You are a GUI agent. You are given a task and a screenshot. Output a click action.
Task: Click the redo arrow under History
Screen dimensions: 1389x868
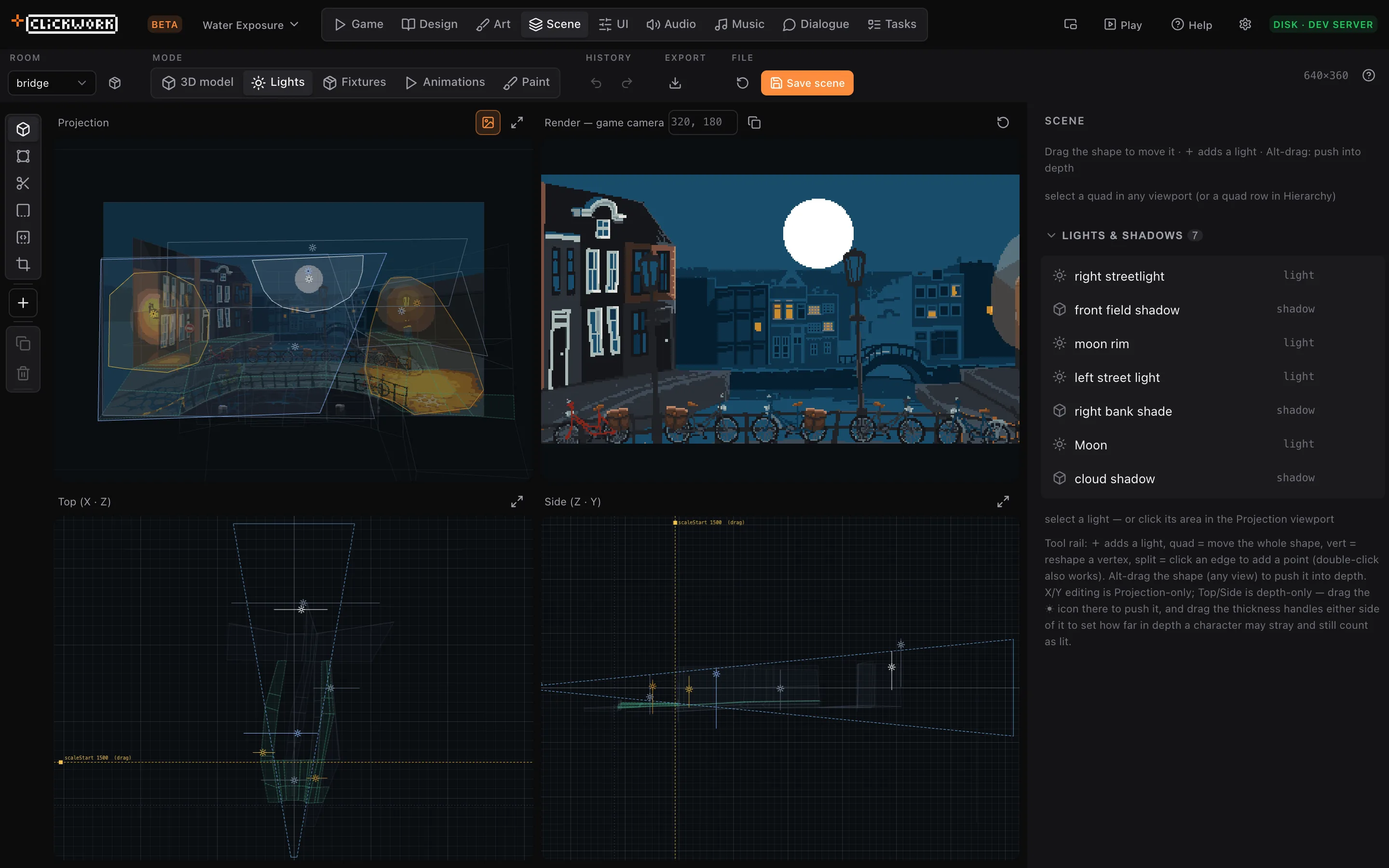click(x=627, y=82)
